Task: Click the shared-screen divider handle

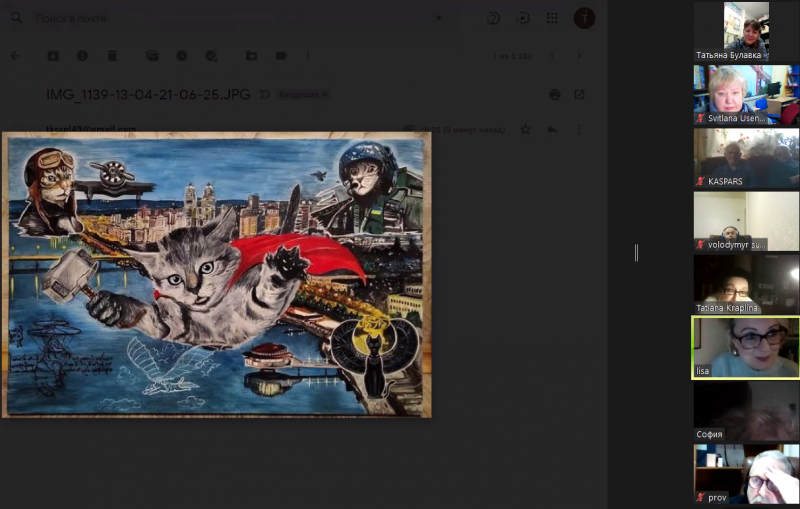Action: pyautogui.click(x=636, y=253)
